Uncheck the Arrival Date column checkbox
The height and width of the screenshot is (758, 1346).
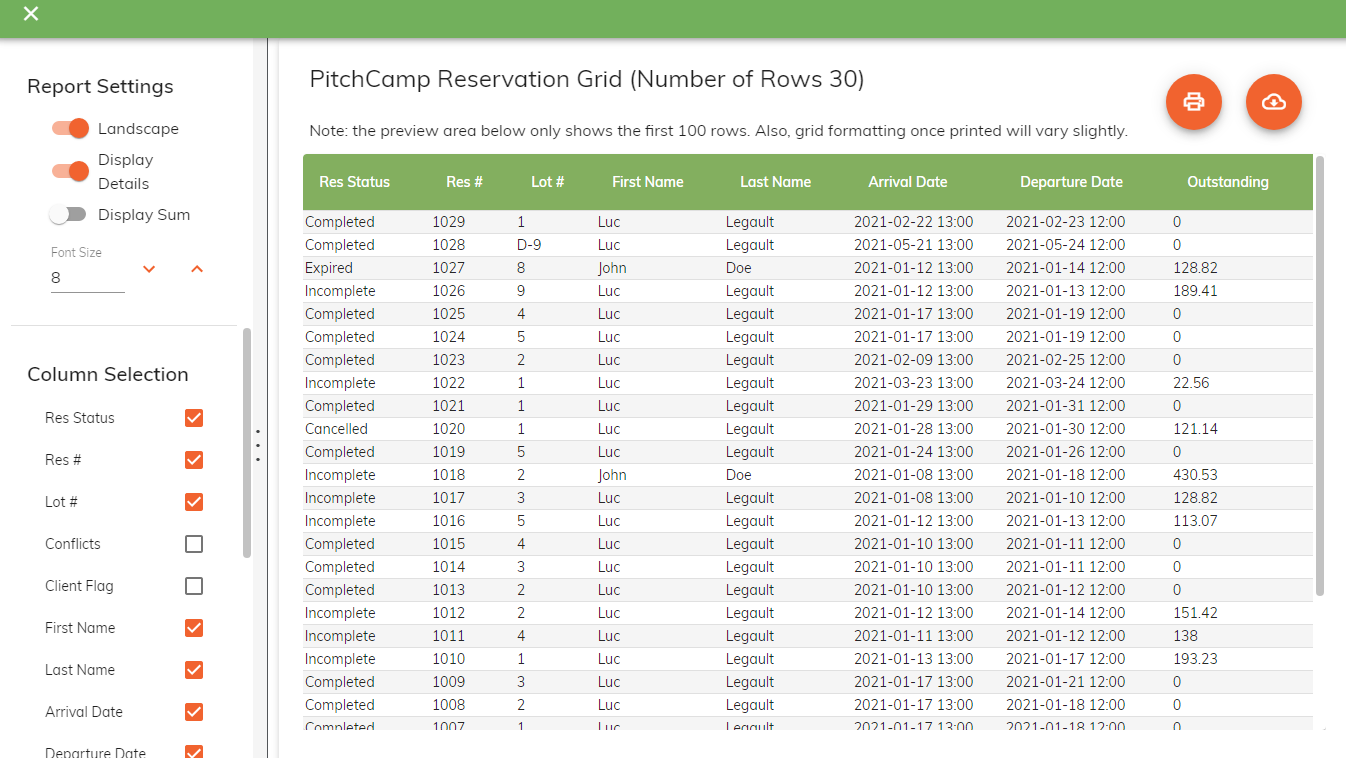pyautogui.click(x=194, y=712)
